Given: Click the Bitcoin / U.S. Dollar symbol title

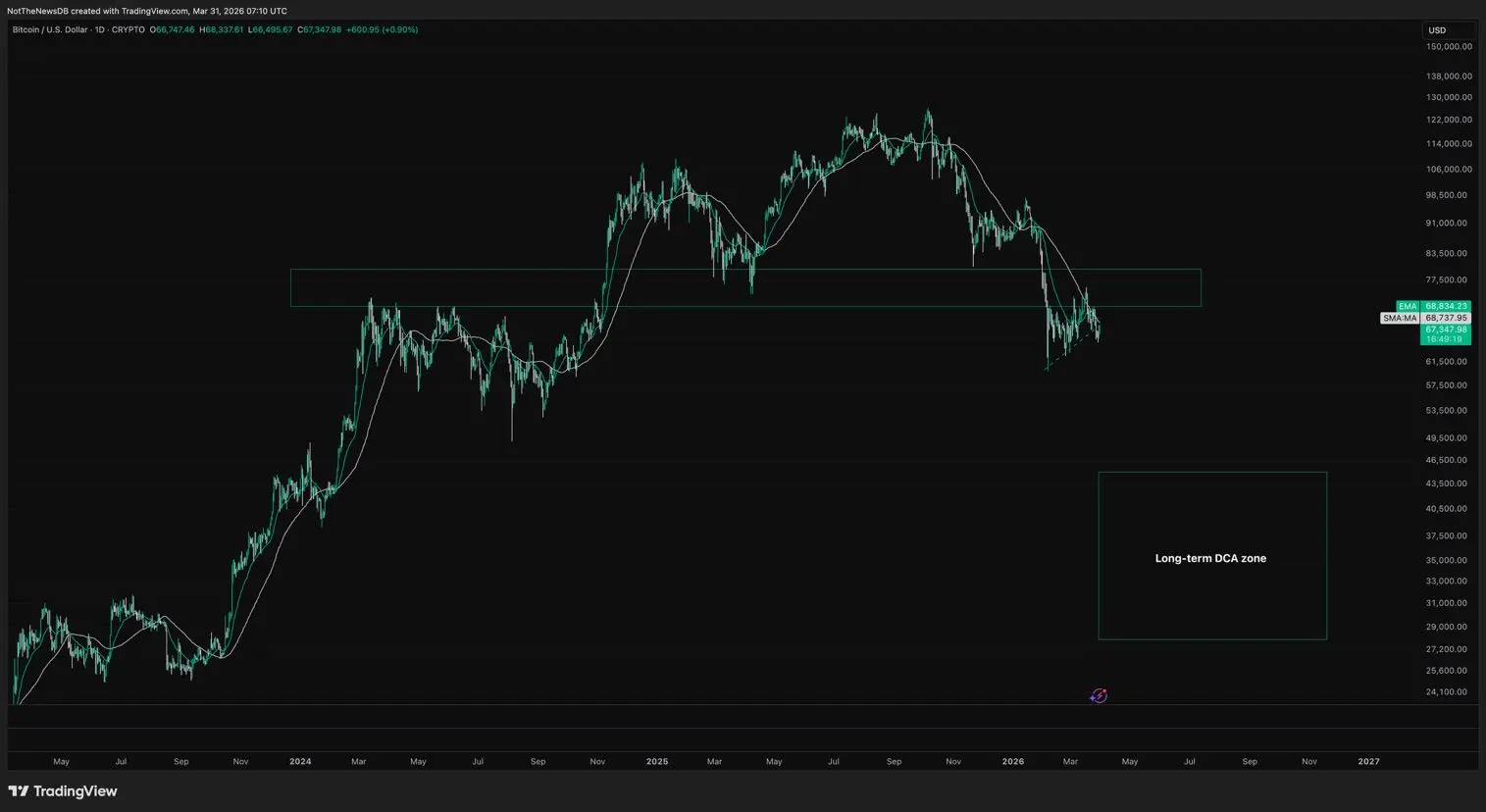Looking at the screenshot, I should [78, 29].
